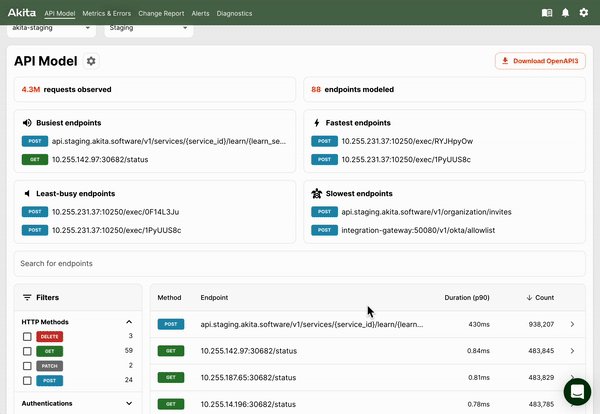Toggle the DELETE method checkbox

tap(27, 337)
